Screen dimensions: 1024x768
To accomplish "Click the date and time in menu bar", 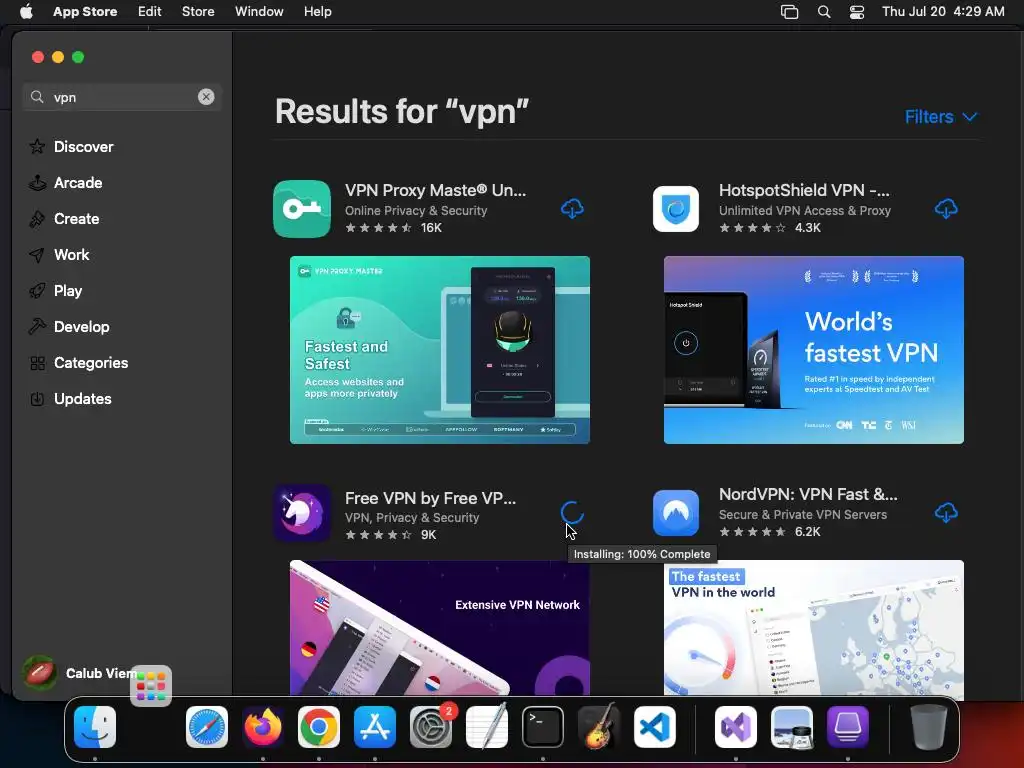I will pyautogui.click(x=943, y=12).
